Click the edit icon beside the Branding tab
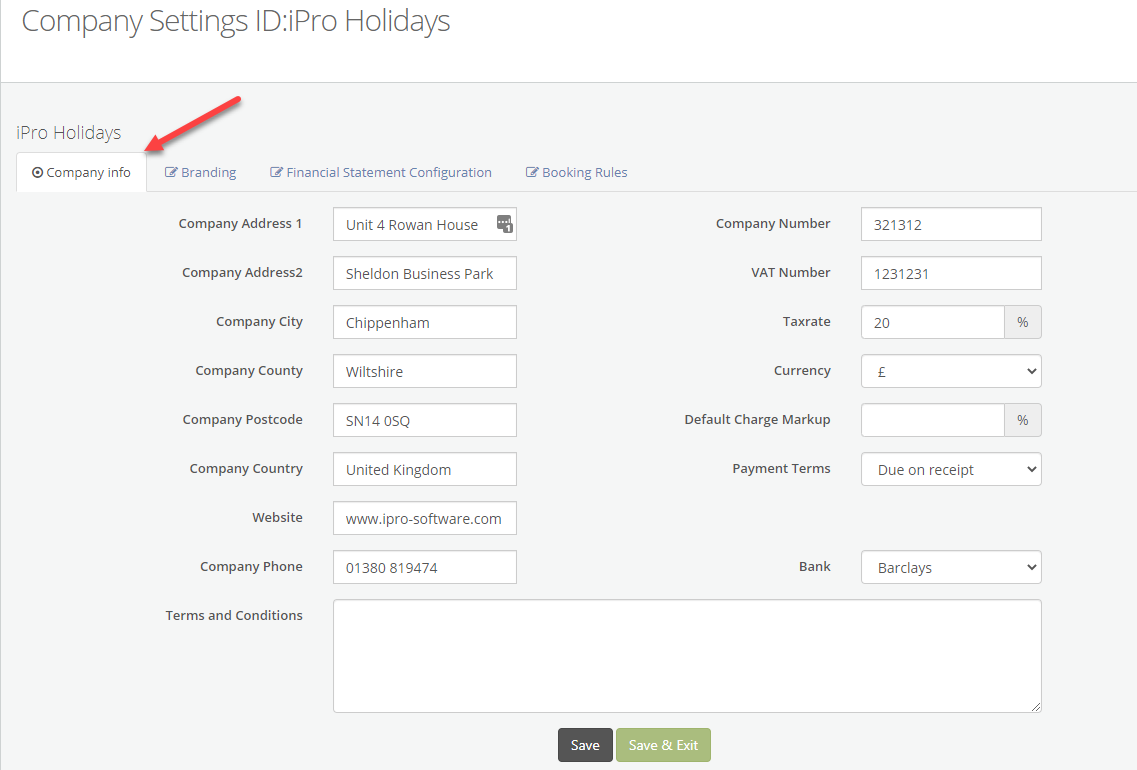The image size is (1137, 770). [171, 173]
